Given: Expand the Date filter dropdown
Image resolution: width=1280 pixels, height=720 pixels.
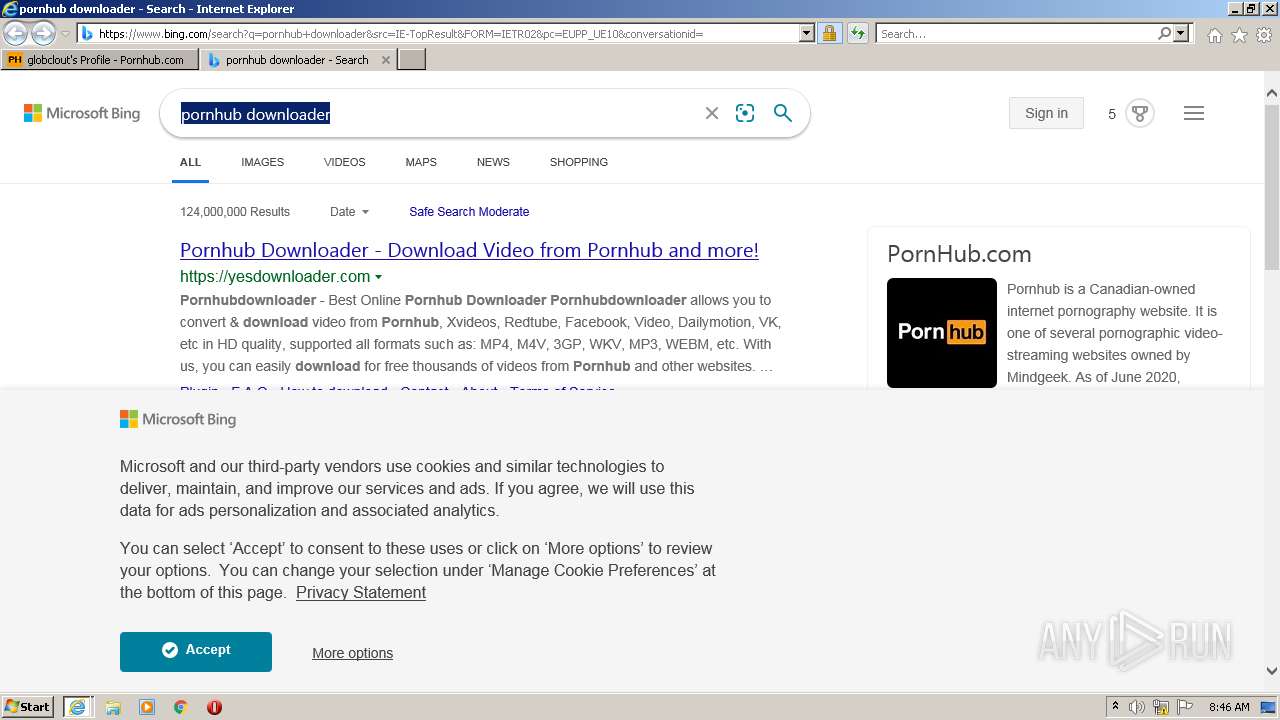Looking at the screenshot, I should [349, 212].
